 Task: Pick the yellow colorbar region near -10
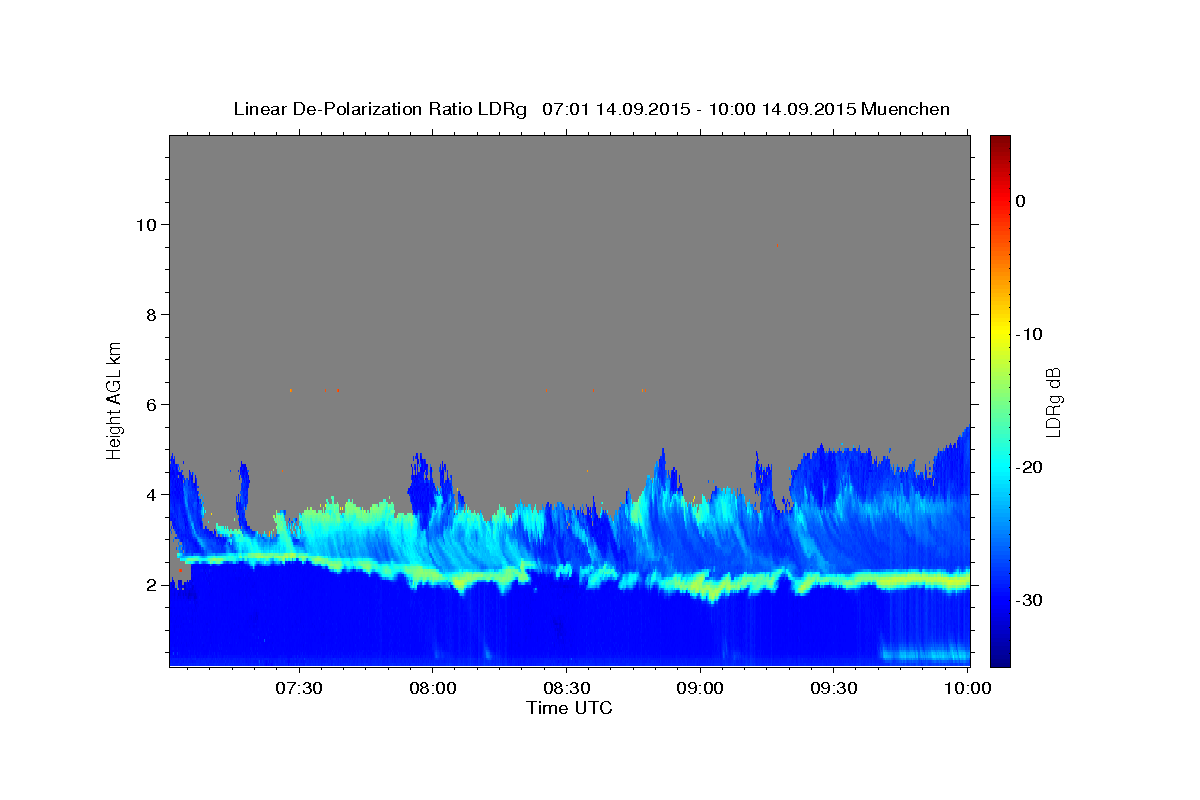1000,334
